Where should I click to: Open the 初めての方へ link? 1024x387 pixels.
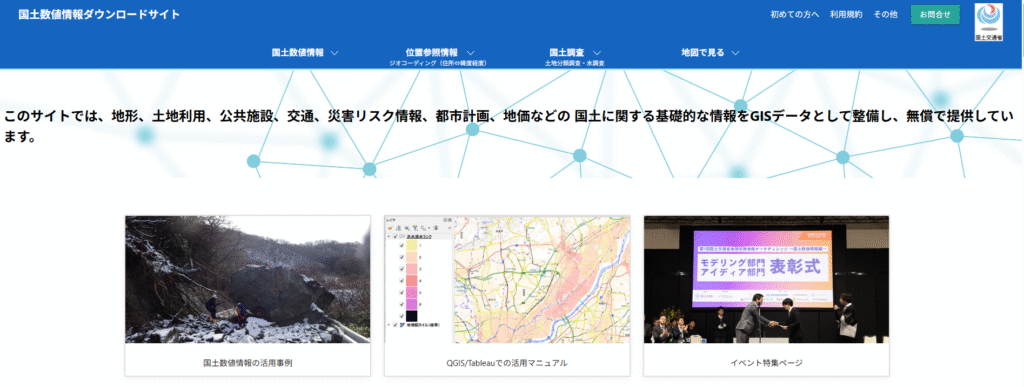pos(795,14)
